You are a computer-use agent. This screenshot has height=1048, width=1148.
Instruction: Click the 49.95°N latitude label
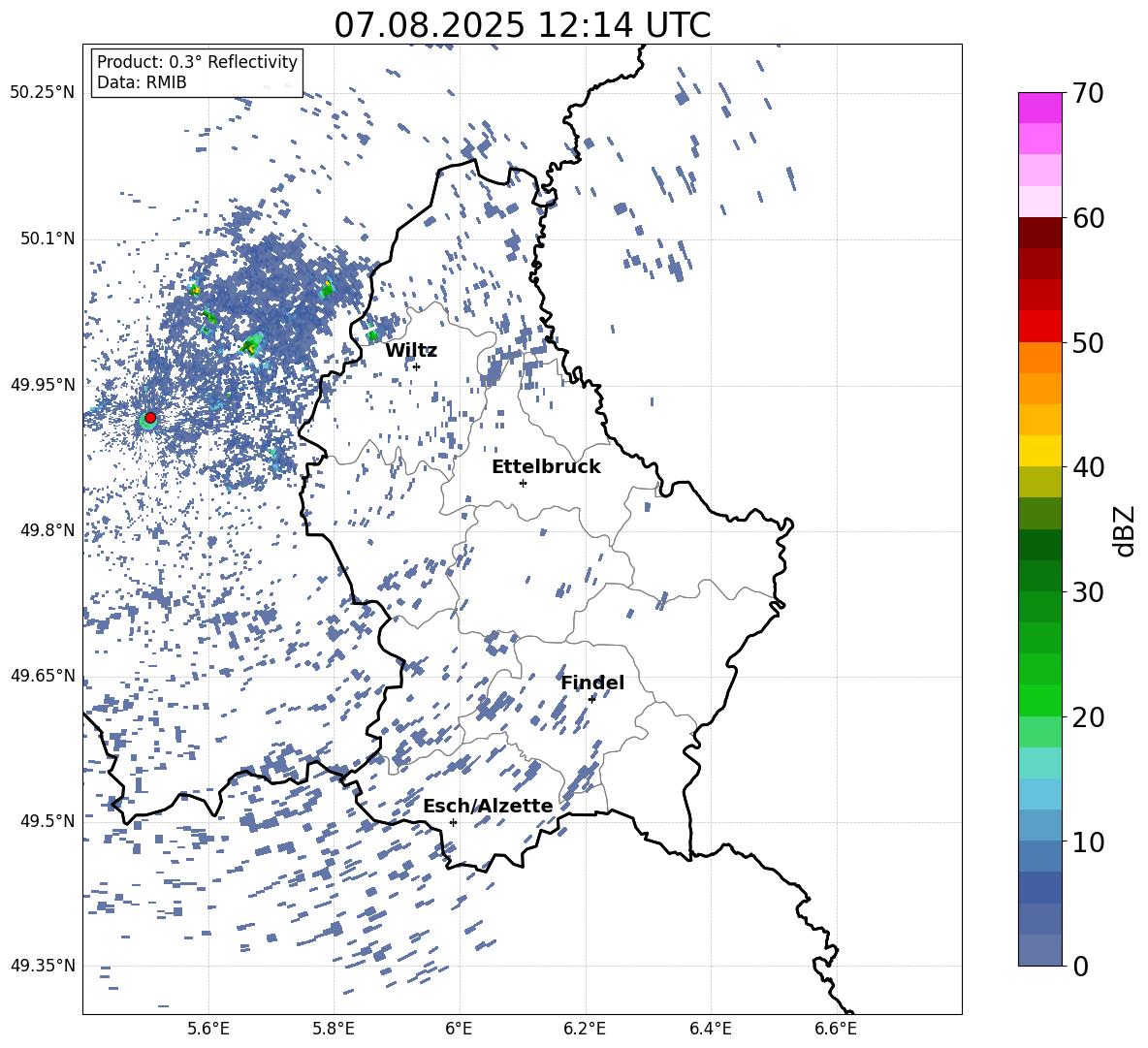(x=43, y=385)
